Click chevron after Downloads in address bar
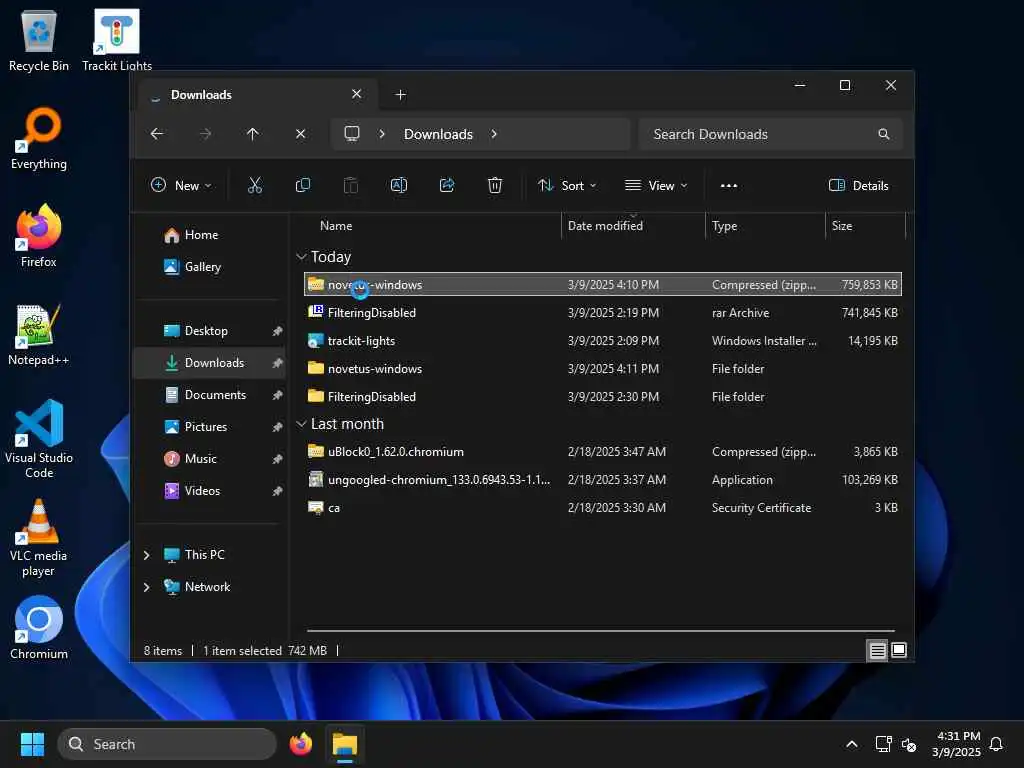Viewport: 1024px width, 768px height. 494,134
